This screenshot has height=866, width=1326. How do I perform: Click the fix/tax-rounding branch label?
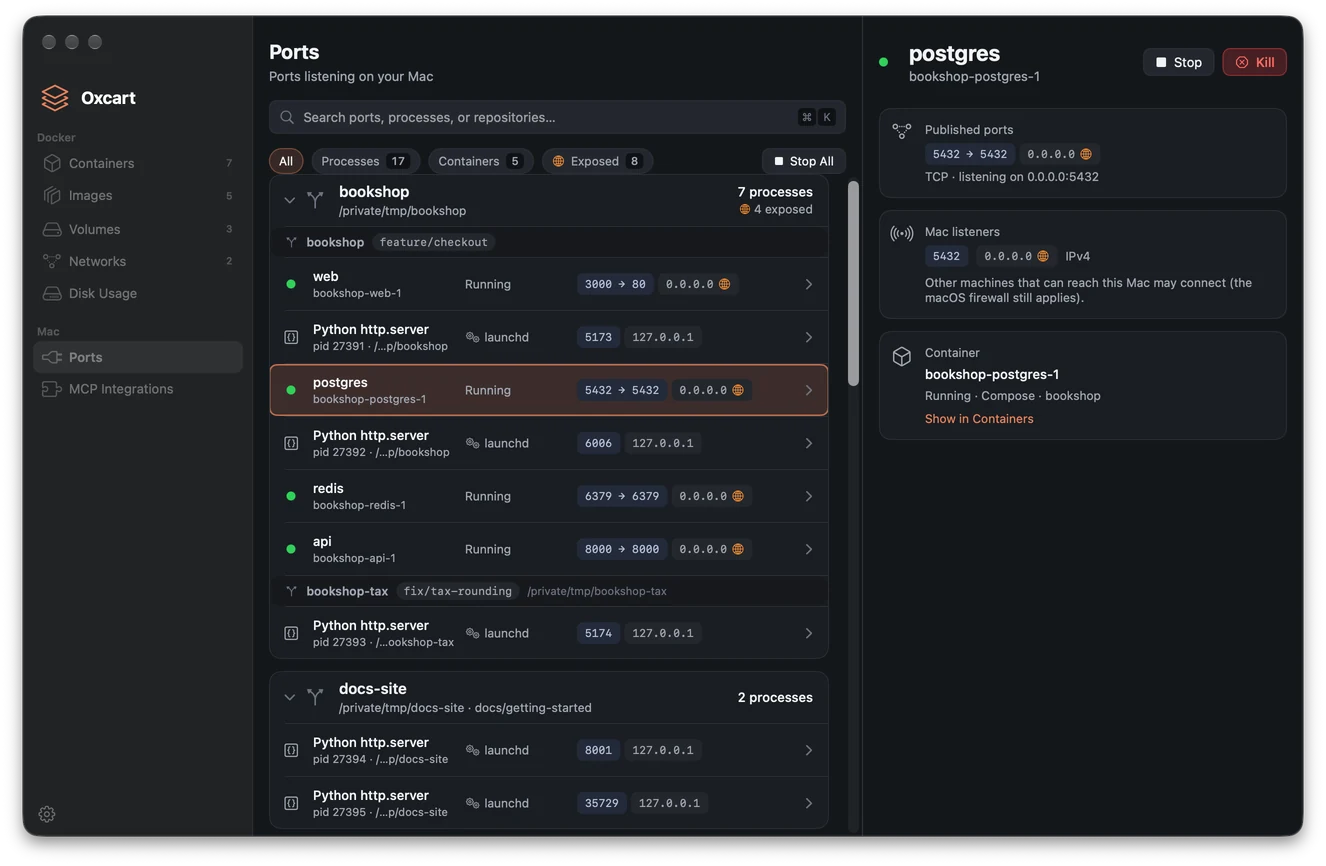458,591
